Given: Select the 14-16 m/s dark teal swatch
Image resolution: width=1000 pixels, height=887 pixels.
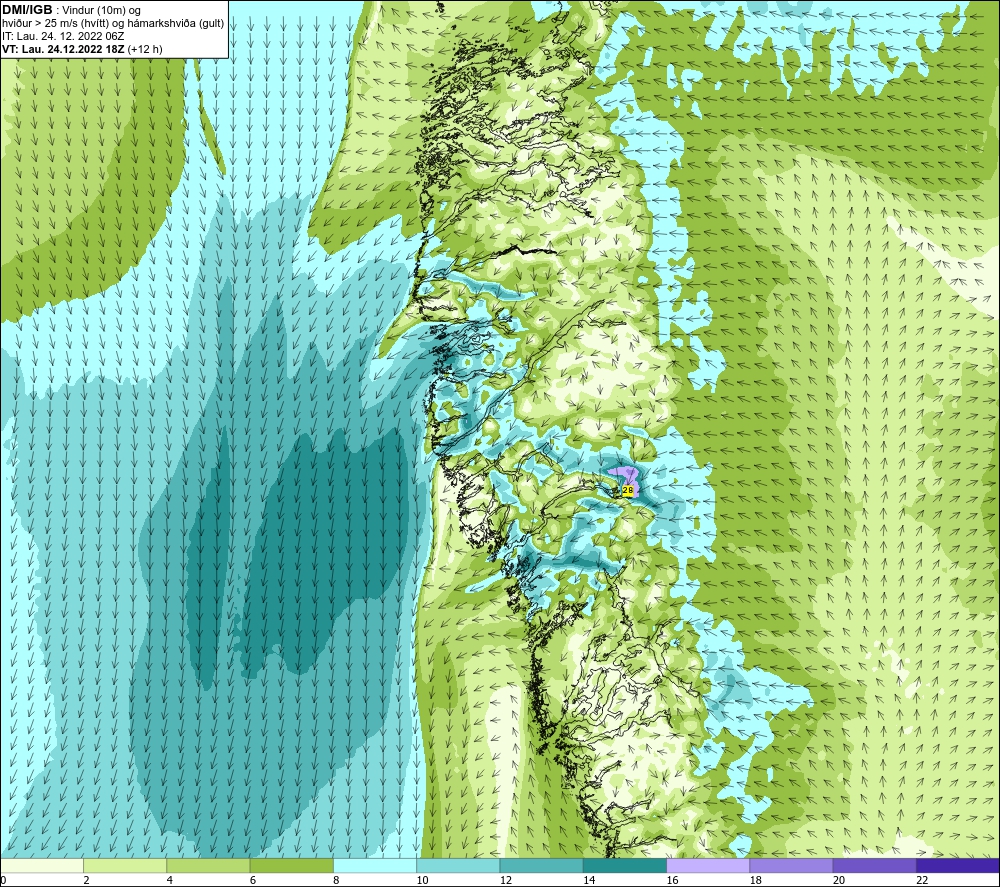Looking at the screenshot, I should click(624, 866).
